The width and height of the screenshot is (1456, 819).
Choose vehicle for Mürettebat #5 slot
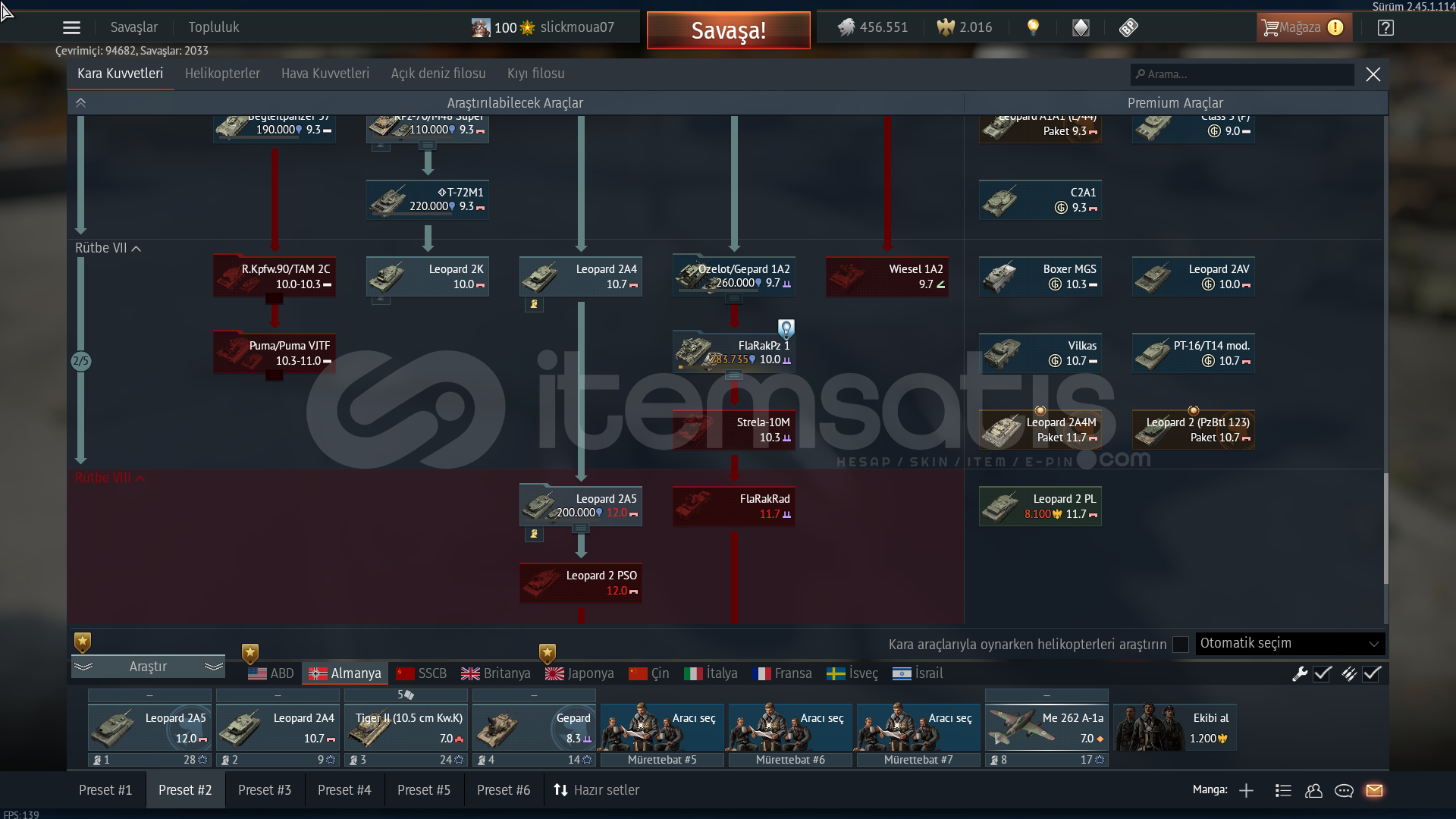tap(662, 727)
